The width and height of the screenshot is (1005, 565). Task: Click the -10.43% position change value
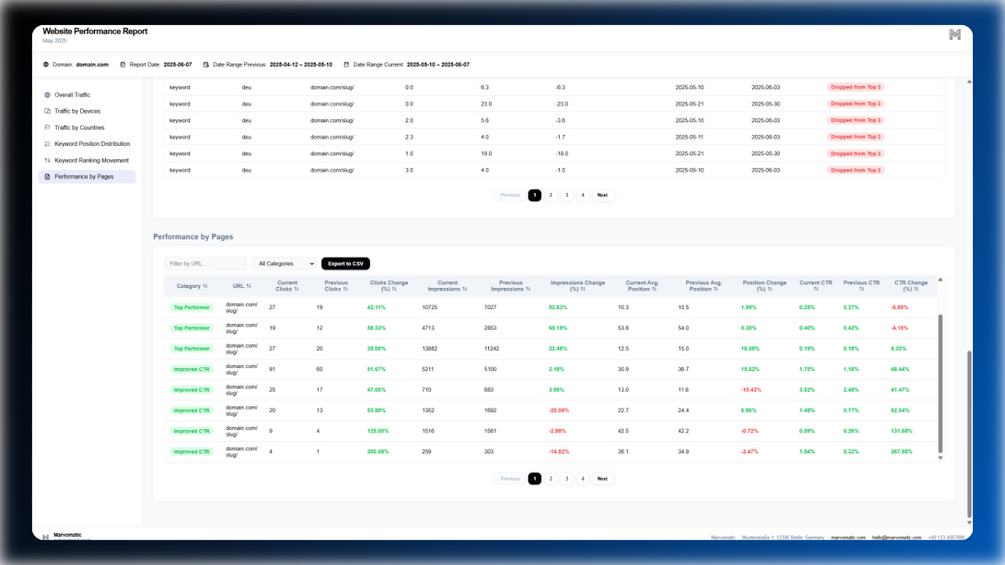click(x=751, y=390)
